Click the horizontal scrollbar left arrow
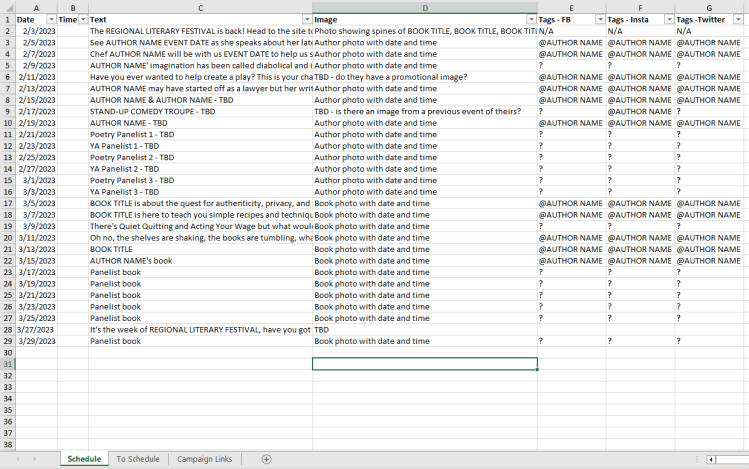The height and width of the screenshot is (469, 749). point(711,459)
